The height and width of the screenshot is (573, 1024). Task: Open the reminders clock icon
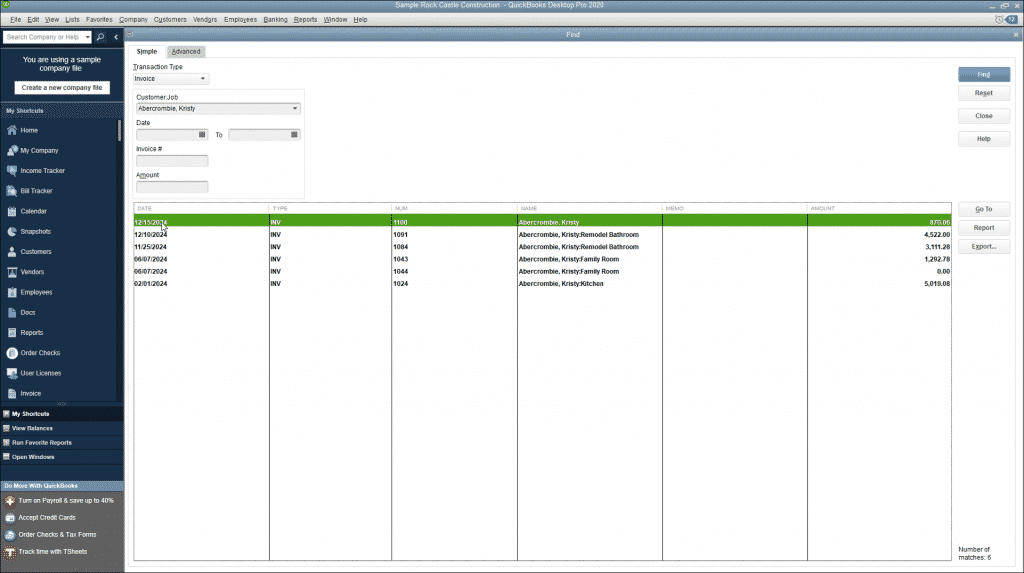point(999,20)
